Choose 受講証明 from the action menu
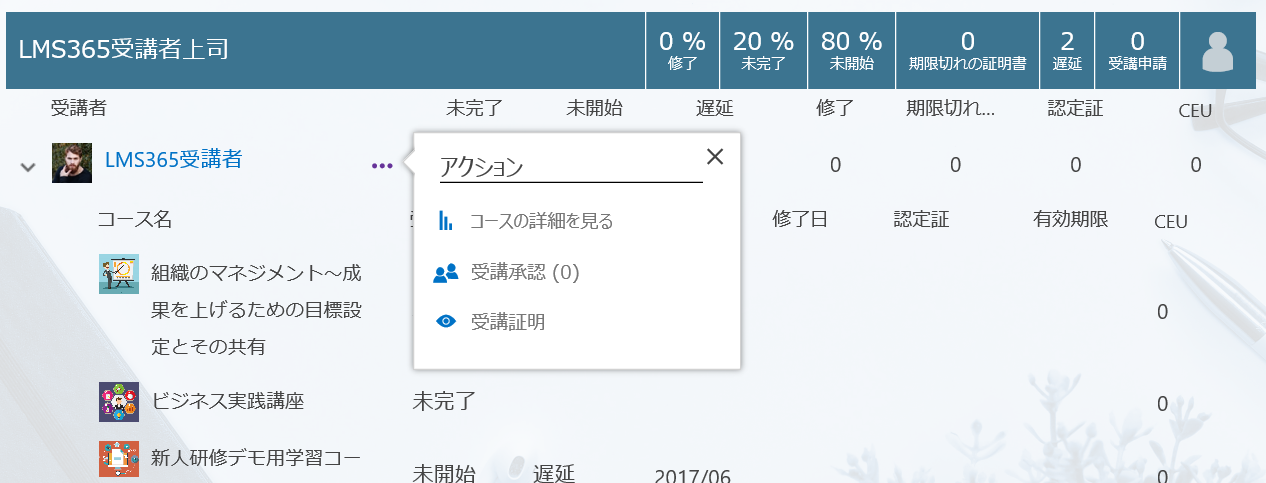1266x483 pixels. click(x=508, y=322)
